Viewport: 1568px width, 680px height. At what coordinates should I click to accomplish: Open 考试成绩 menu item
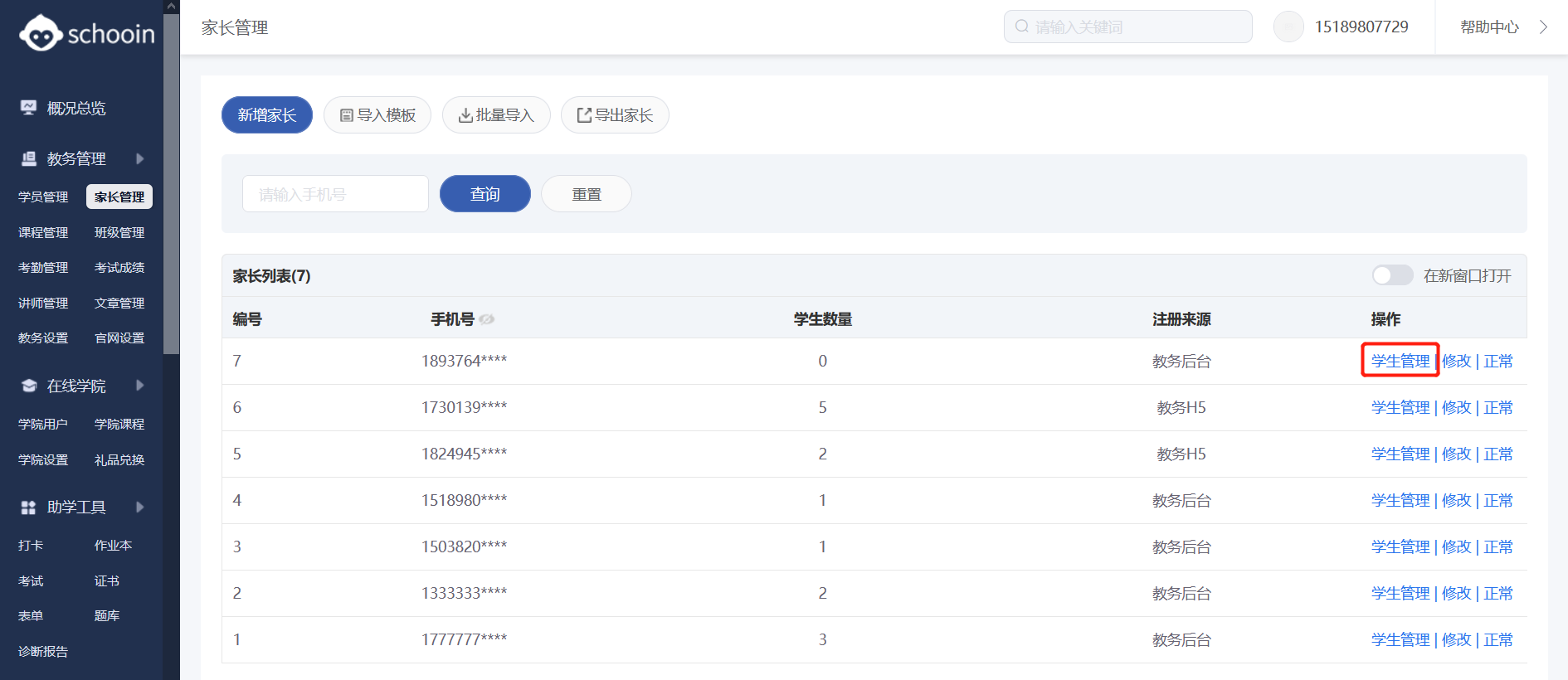[119, 268]
